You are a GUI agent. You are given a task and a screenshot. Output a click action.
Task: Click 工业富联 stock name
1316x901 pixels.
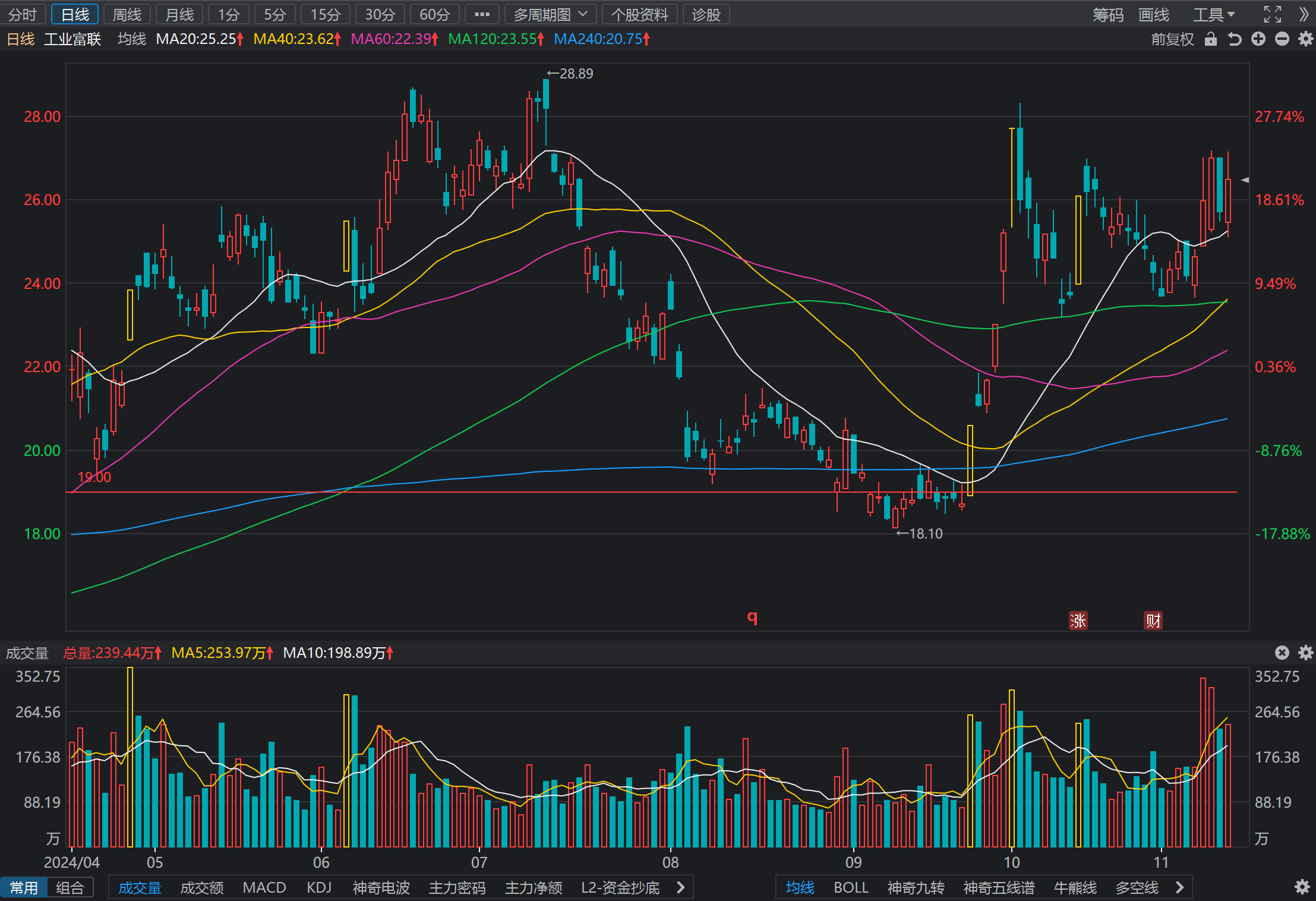click(x=72, y=39)
